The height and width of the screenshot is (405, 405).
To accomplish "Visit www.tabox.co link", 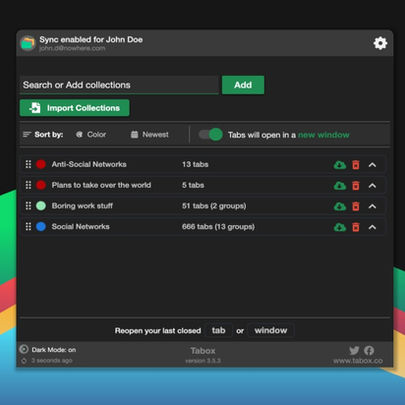I will 358,361.
